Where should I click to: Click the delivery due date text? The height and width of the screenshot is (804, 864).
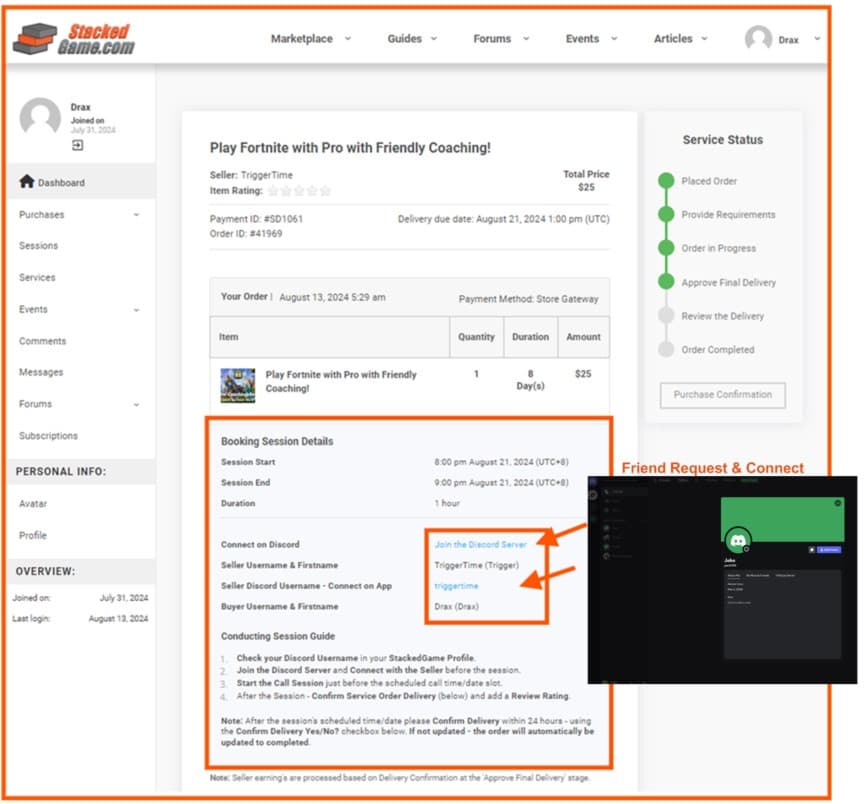point(504,219)
